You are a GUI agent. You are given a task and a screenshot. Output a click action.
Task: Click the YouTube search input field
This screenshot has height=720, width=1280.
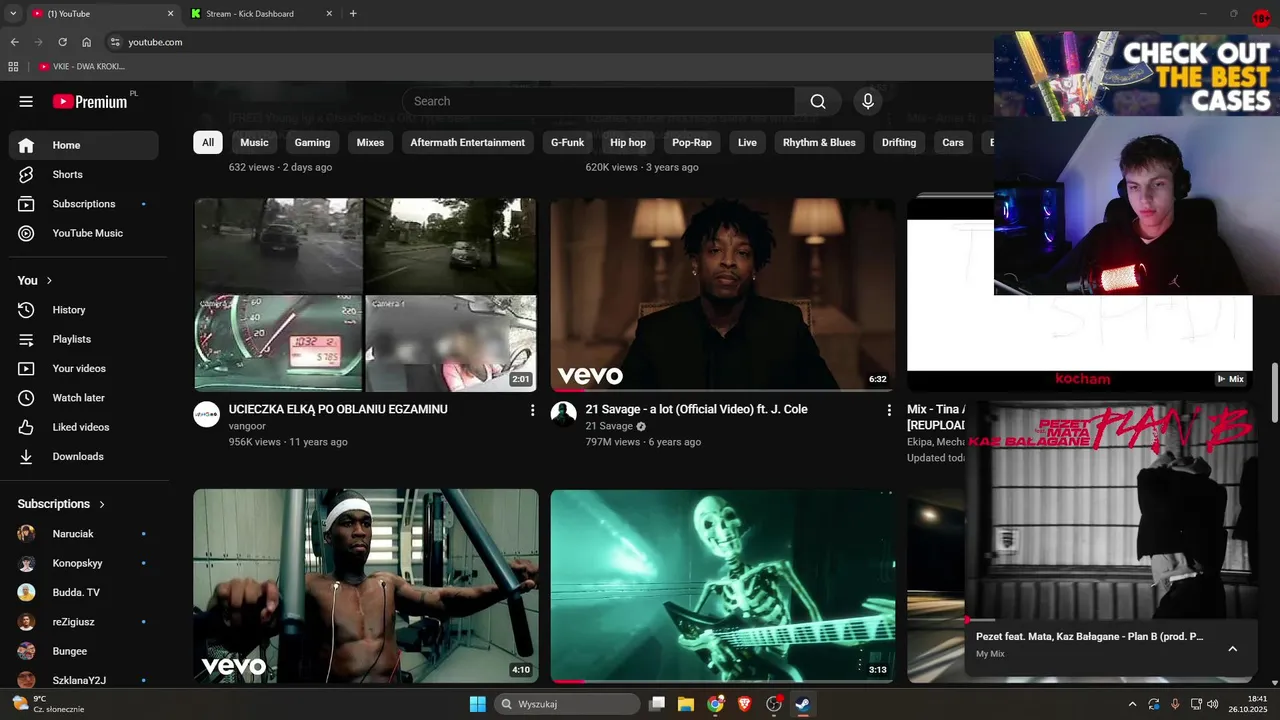tap(598, 101)
